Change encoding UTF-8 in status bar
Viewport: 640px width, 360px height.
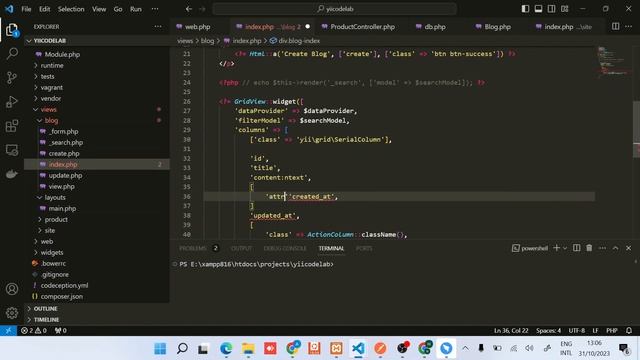coord(577,331)
